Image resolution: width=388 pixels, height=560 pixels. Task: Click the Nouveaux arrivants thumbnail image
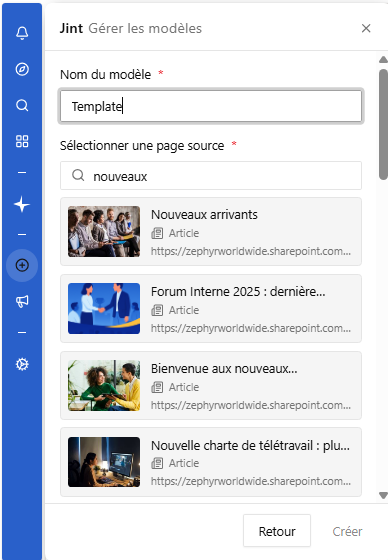(x=104, y=231)
